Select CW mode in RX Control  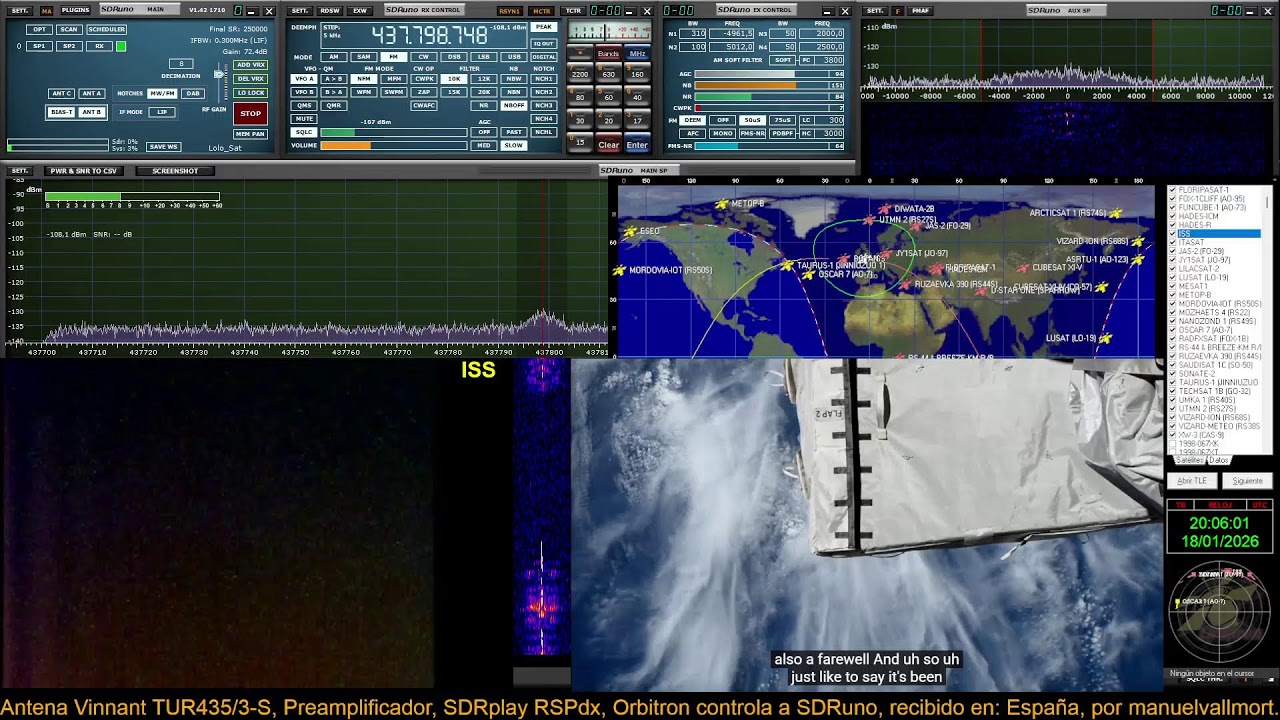(424, 57)
